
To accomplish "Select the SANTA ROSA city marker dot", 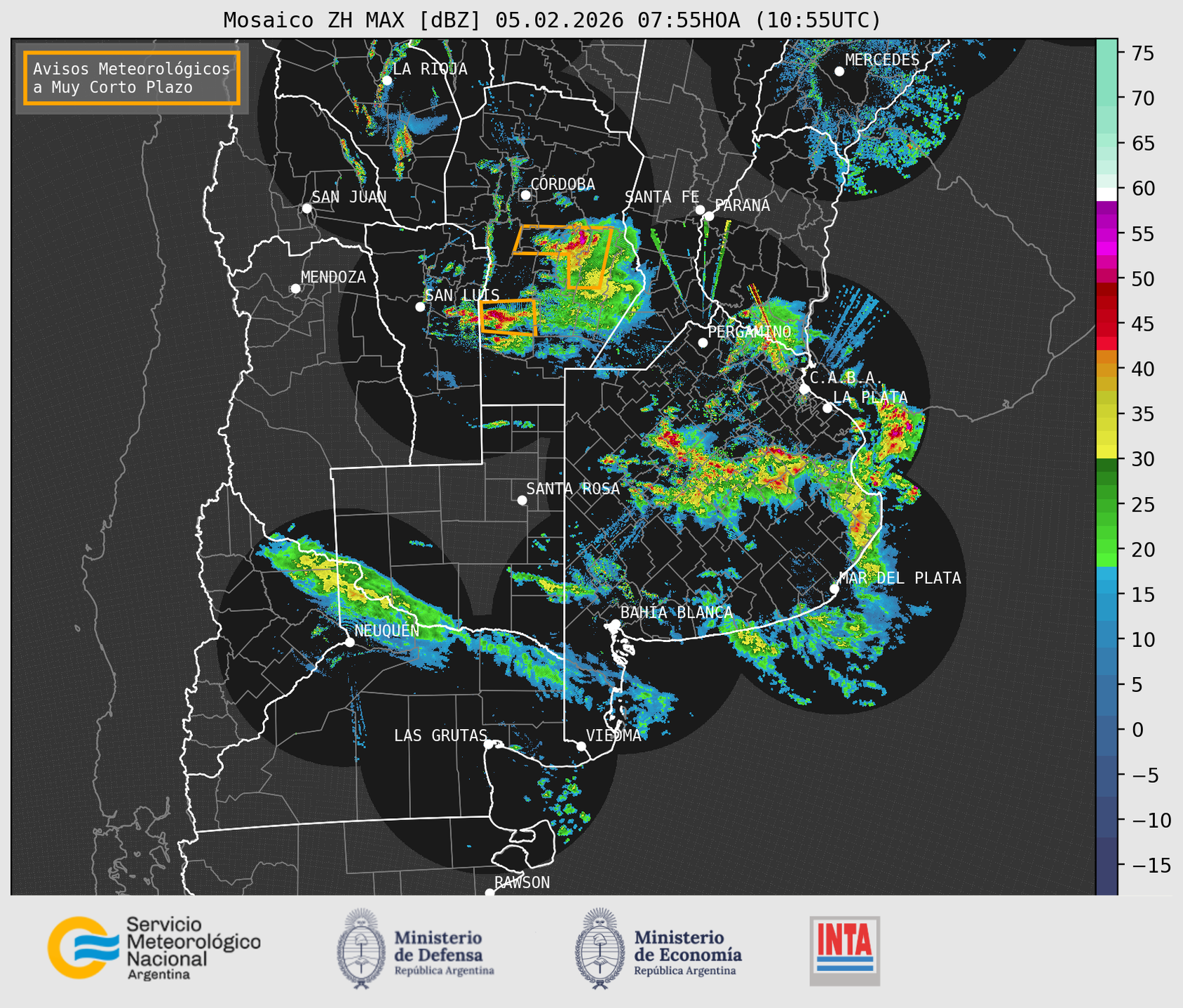I will click(x=522, y=500).
